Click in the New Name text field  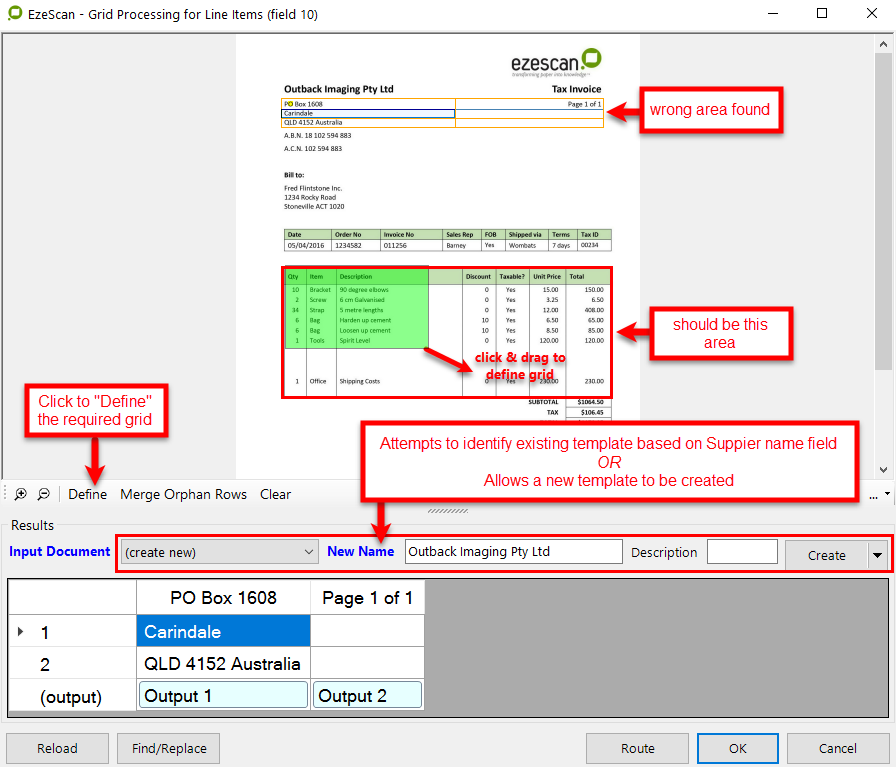[x=513, y=552]
